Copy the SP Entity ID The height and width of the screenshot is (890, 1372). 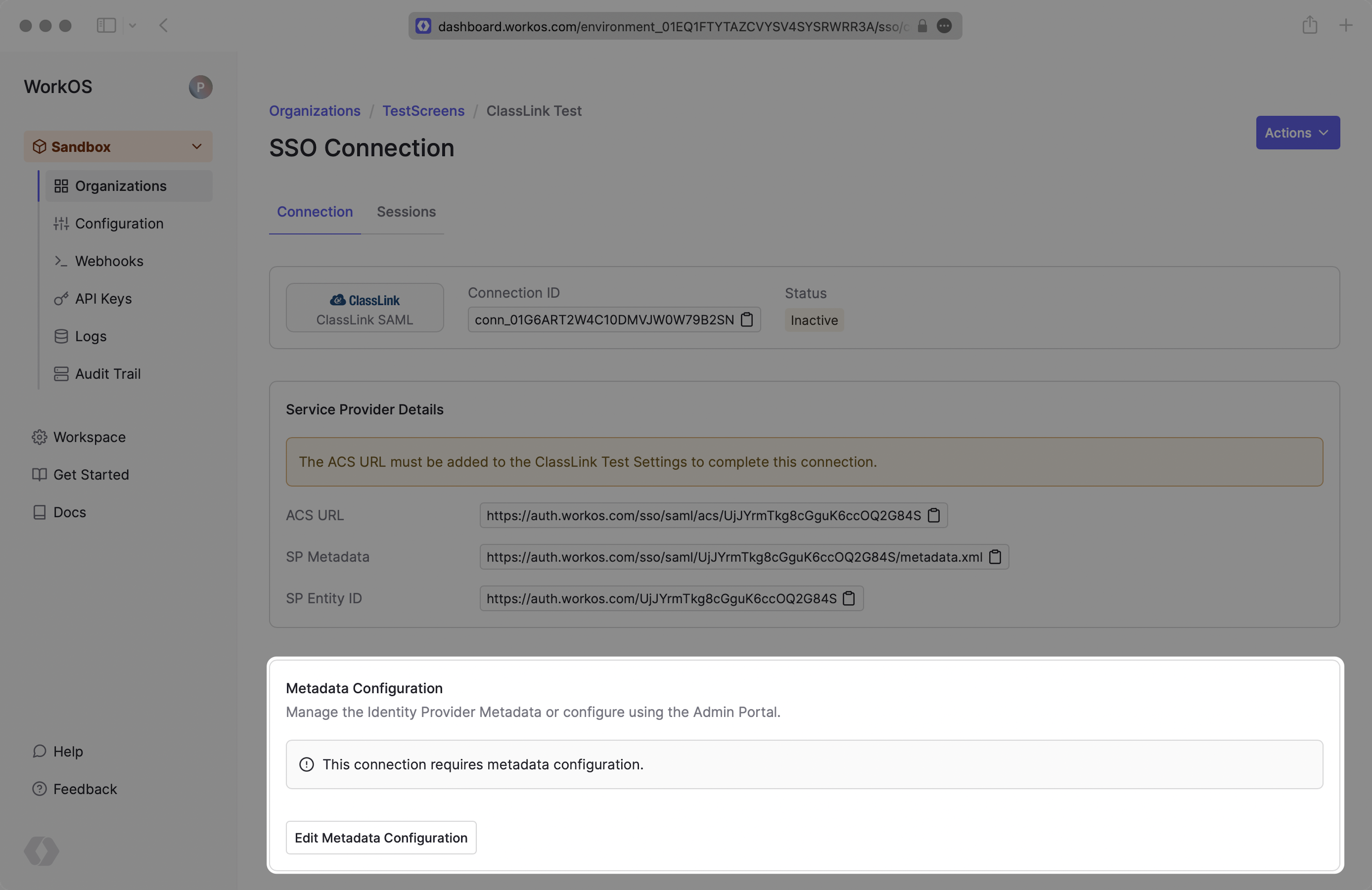[849, 599]
